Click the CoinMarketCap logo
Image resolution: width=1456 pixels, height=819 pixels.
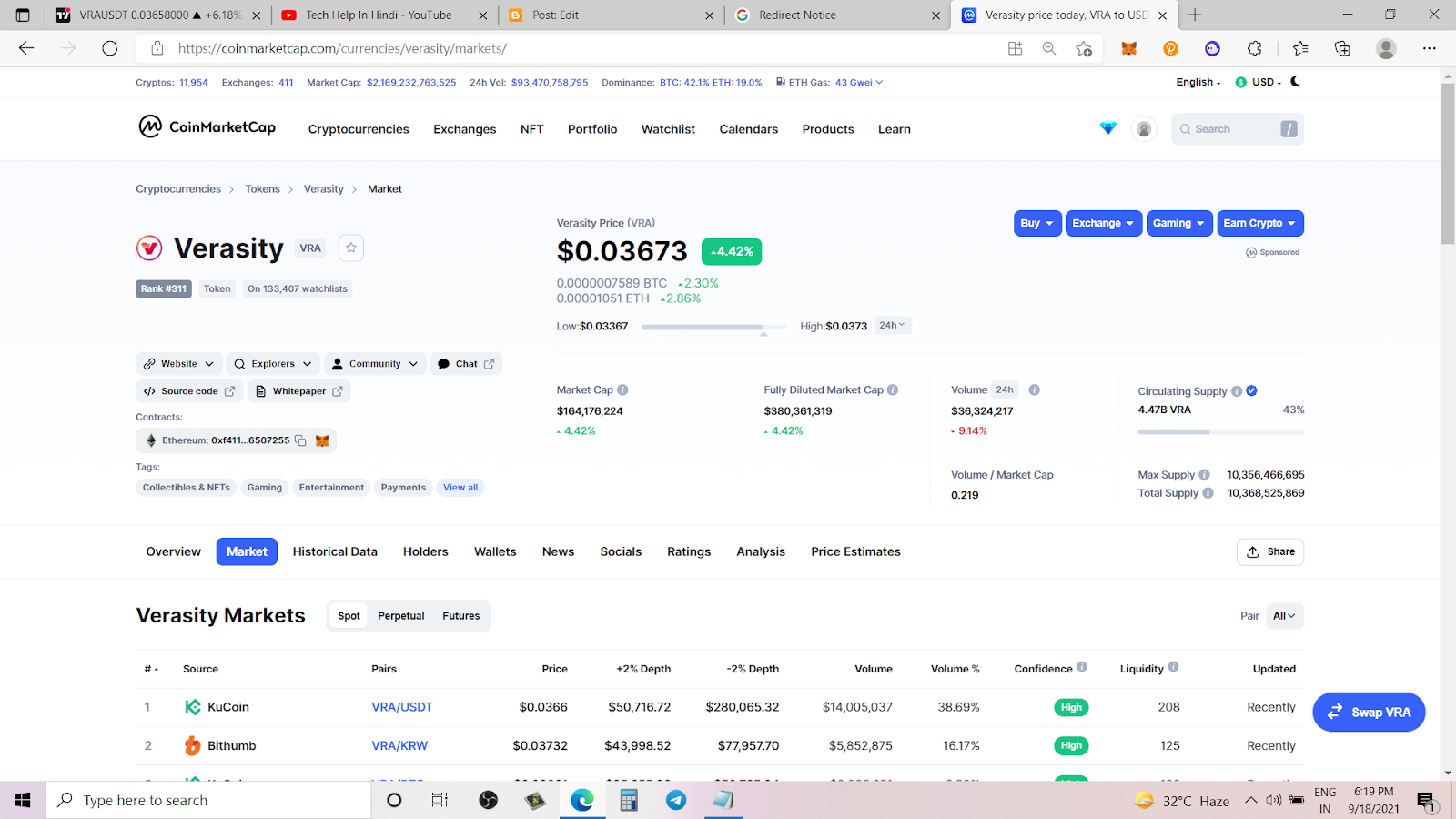point(207,126)
